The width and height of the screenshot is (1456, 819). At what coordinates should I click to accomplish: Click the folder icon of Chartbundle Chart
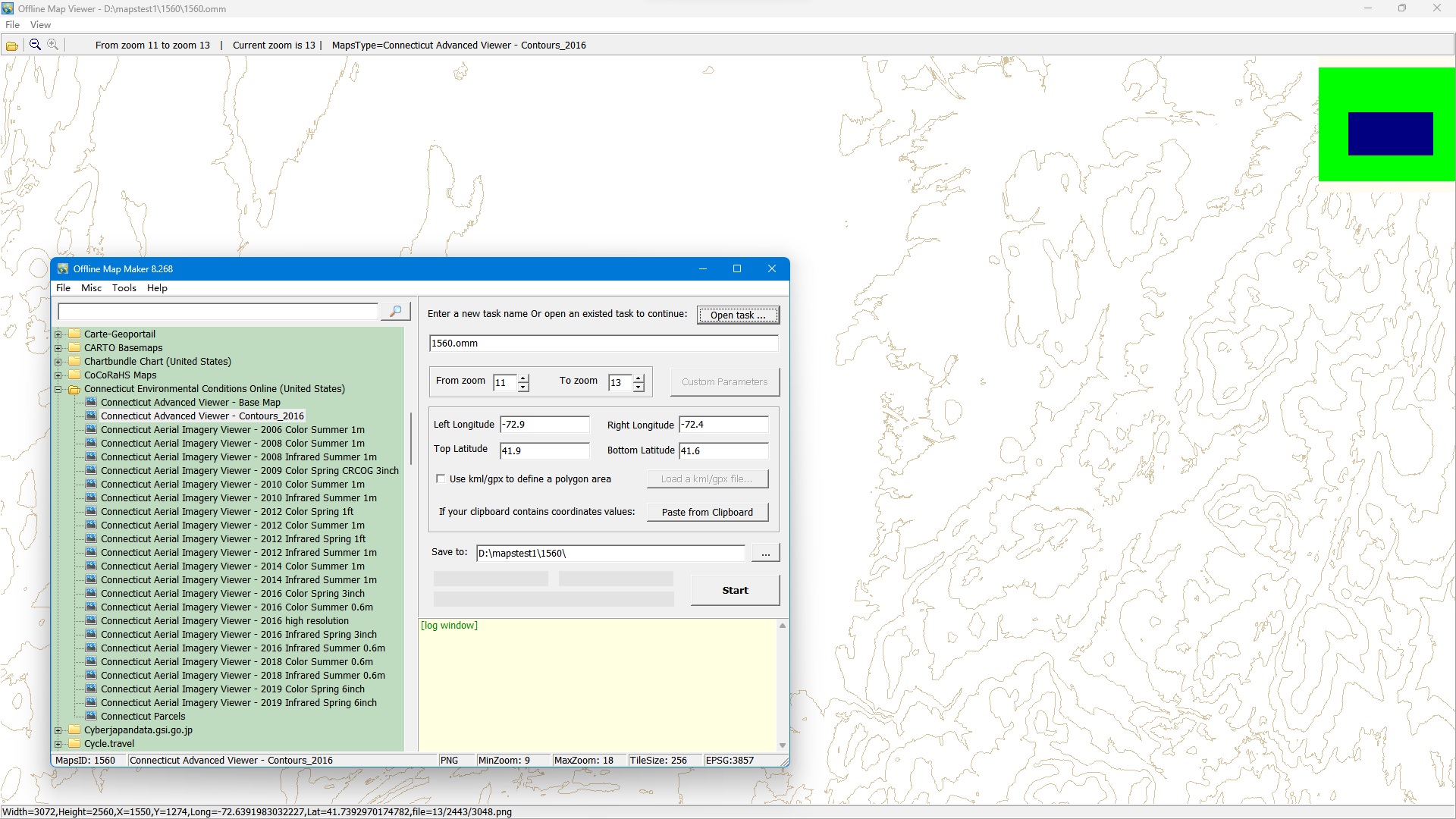pyautogui.click(x=74, y=361)
